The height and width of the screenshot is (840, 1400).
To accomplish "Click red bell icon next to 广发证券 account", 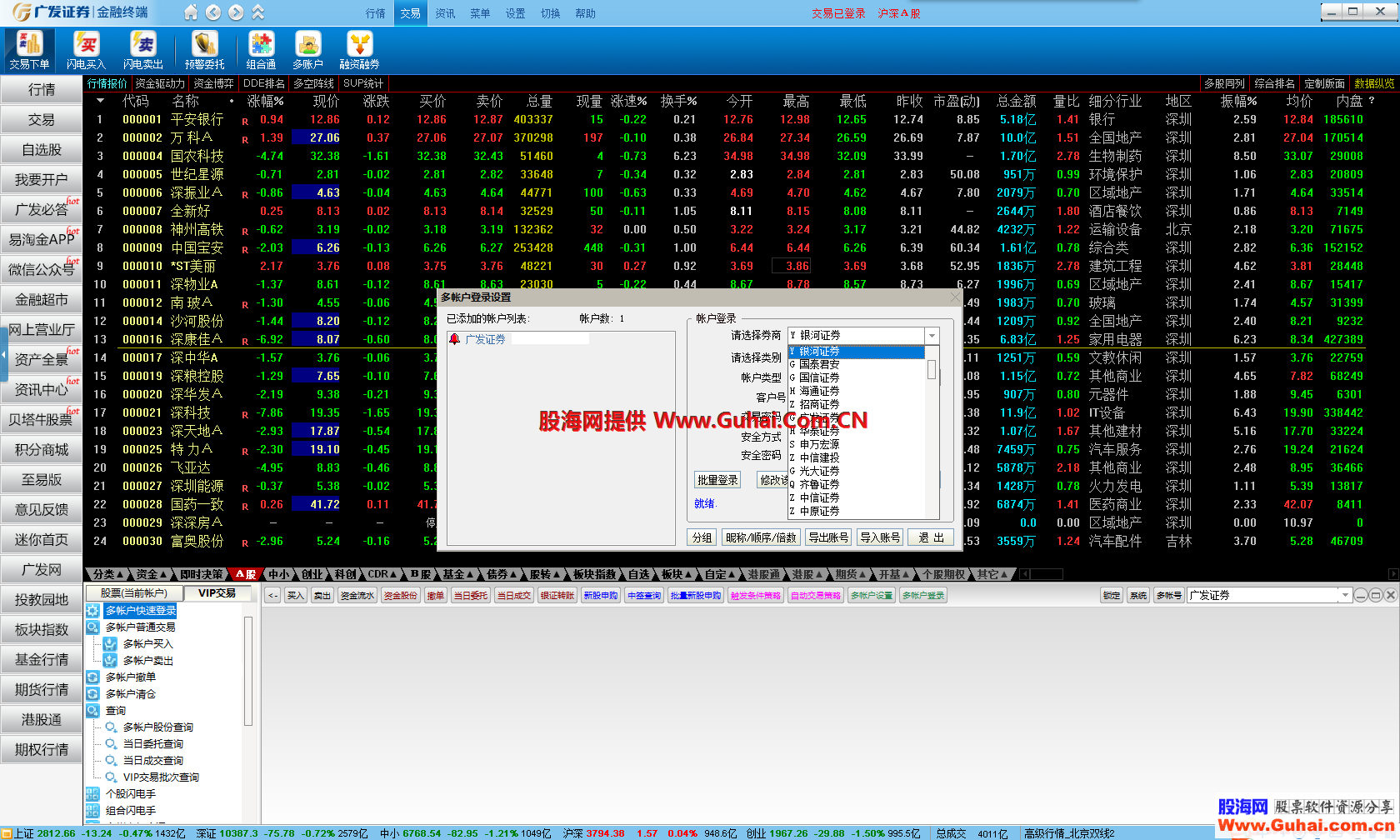I will click(454, 339).
